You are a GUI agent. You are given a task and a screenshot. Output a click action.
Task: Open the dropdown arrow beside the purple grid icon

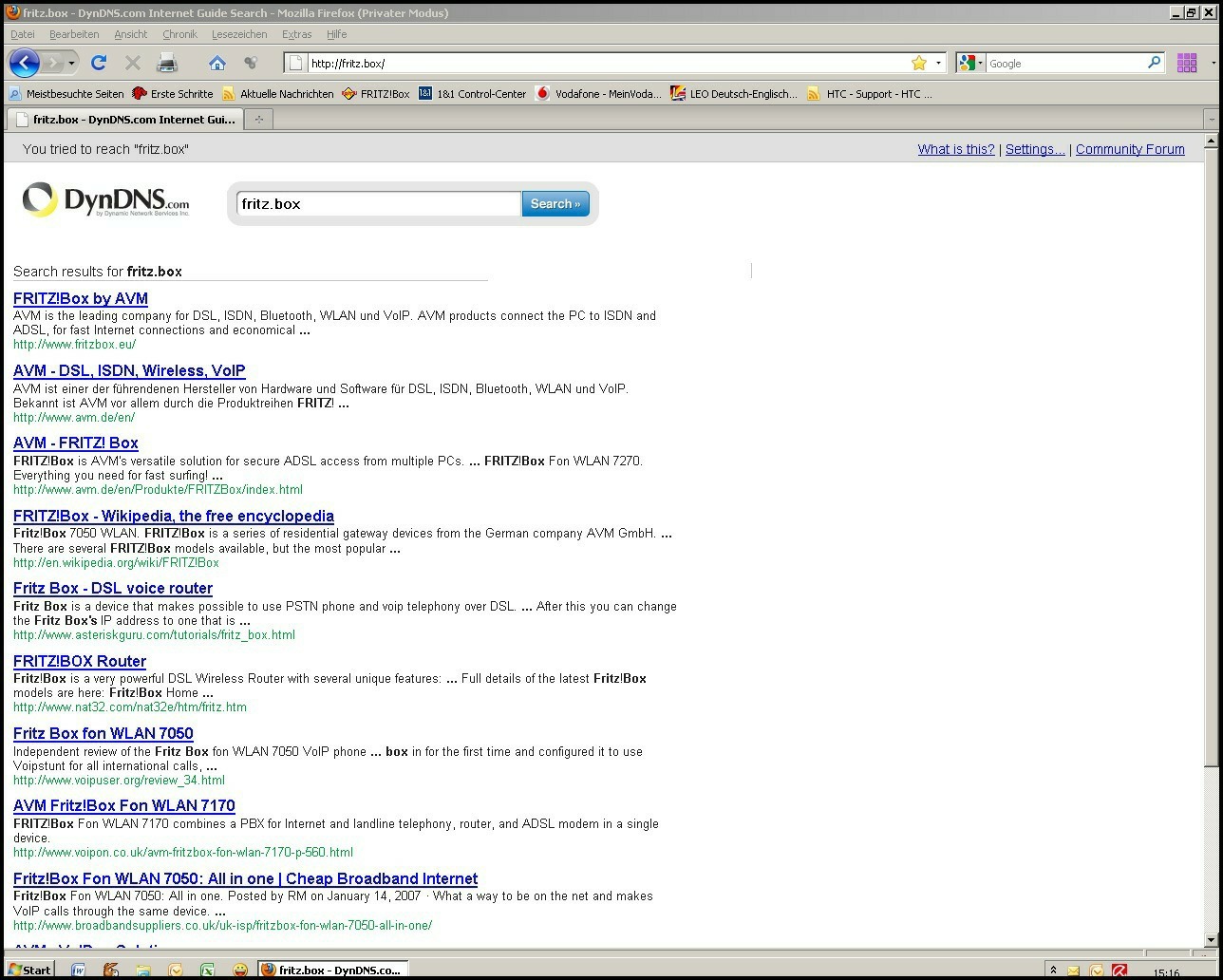[1214, 64]
